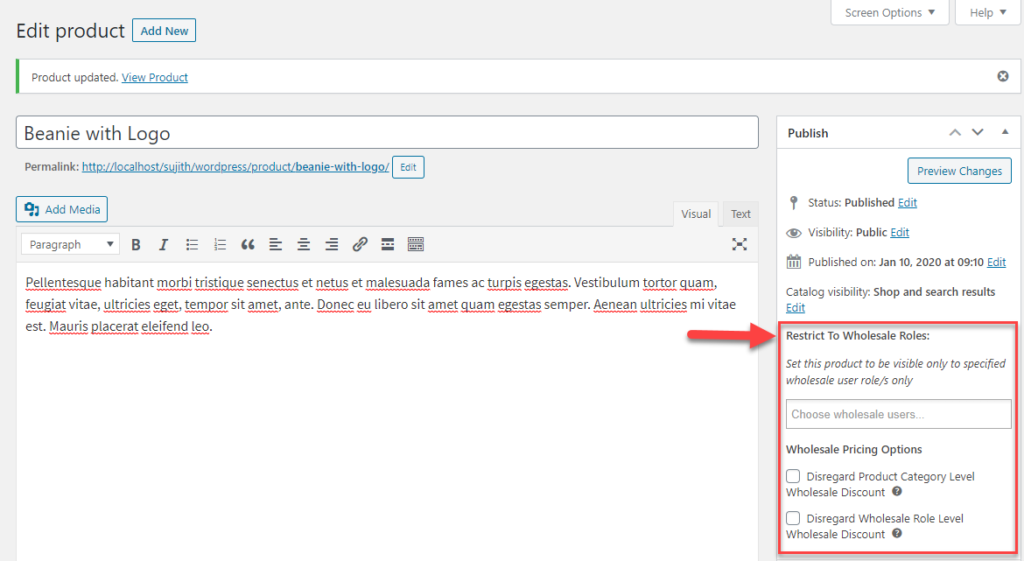
Task: Click Preview Changes button
Action: [959, 170]
